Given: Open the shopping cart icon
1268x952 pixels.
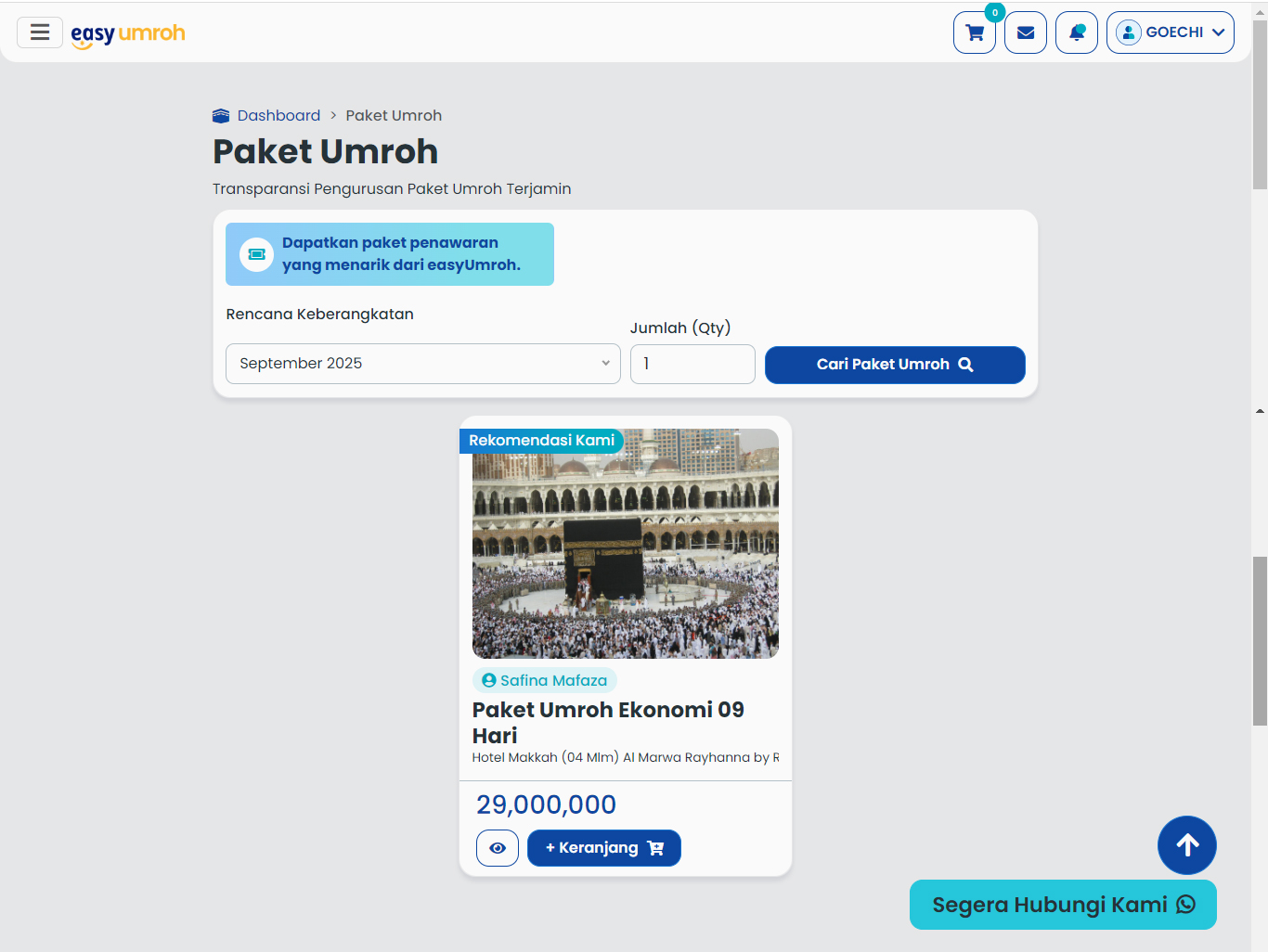Looking at the screenshot, I should [x=975, y=32].
